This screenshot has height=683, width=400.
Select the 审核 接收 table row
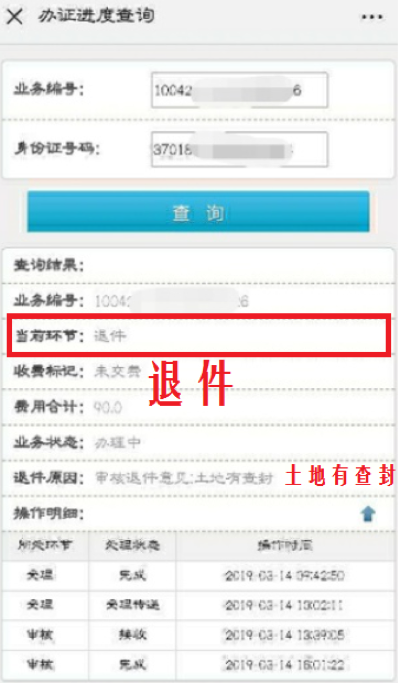point(198,635)
